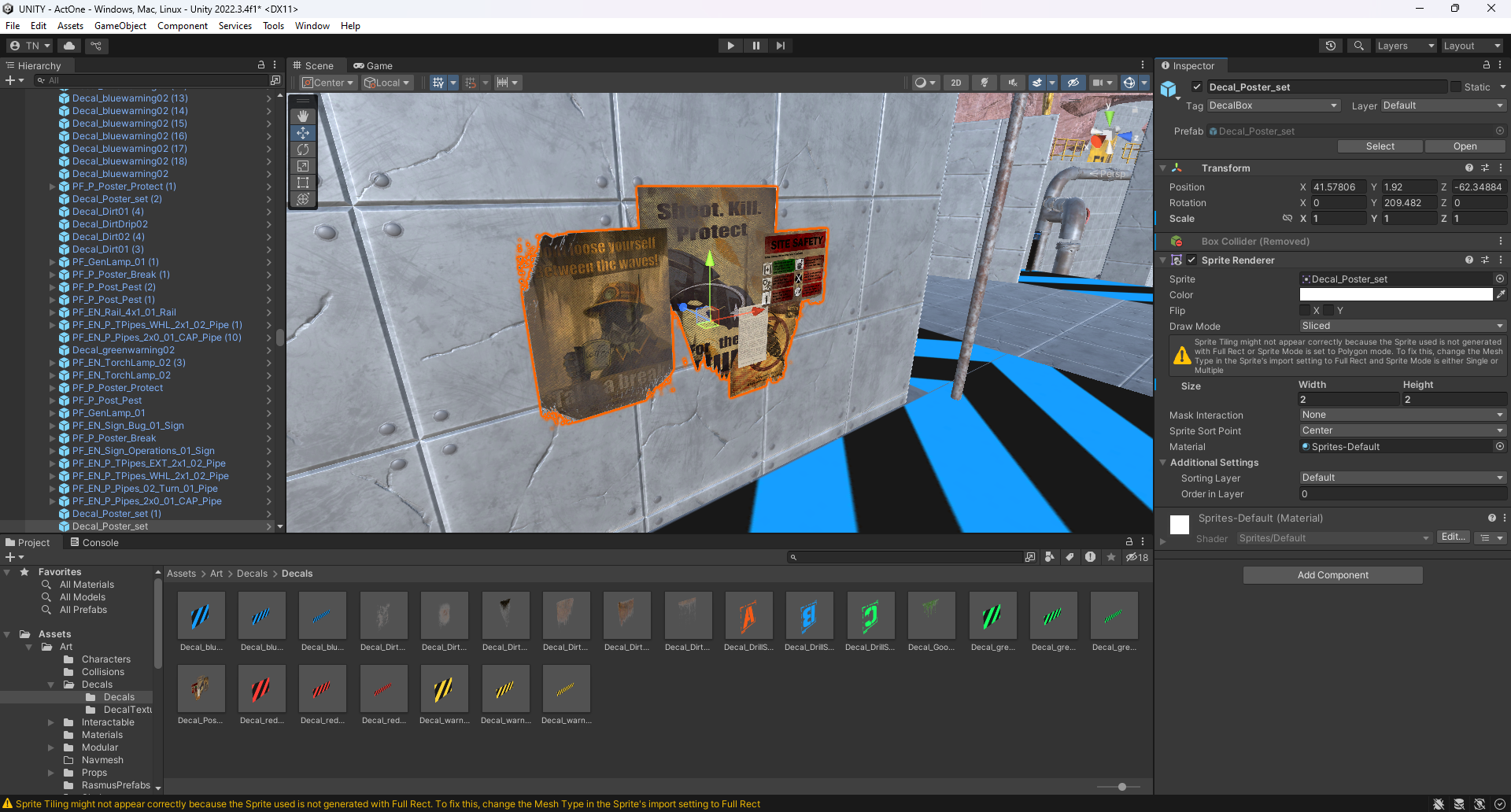Open the Assets menu
The width and height of the screenshot is (1511, 812).
tap(70, 26)
